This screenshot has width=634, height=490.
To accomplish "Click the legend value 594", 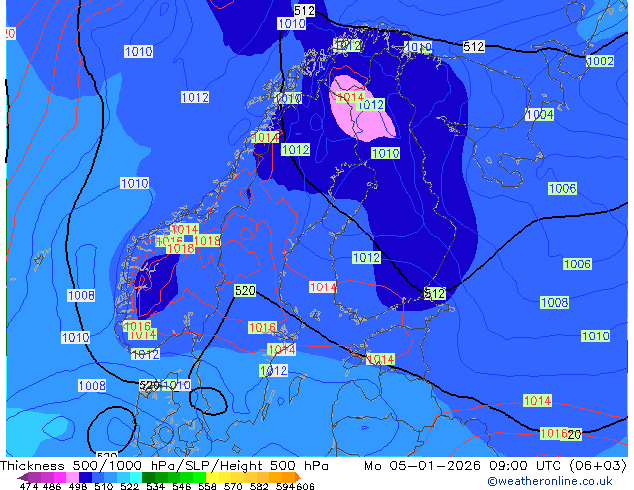I will [285, 486].
